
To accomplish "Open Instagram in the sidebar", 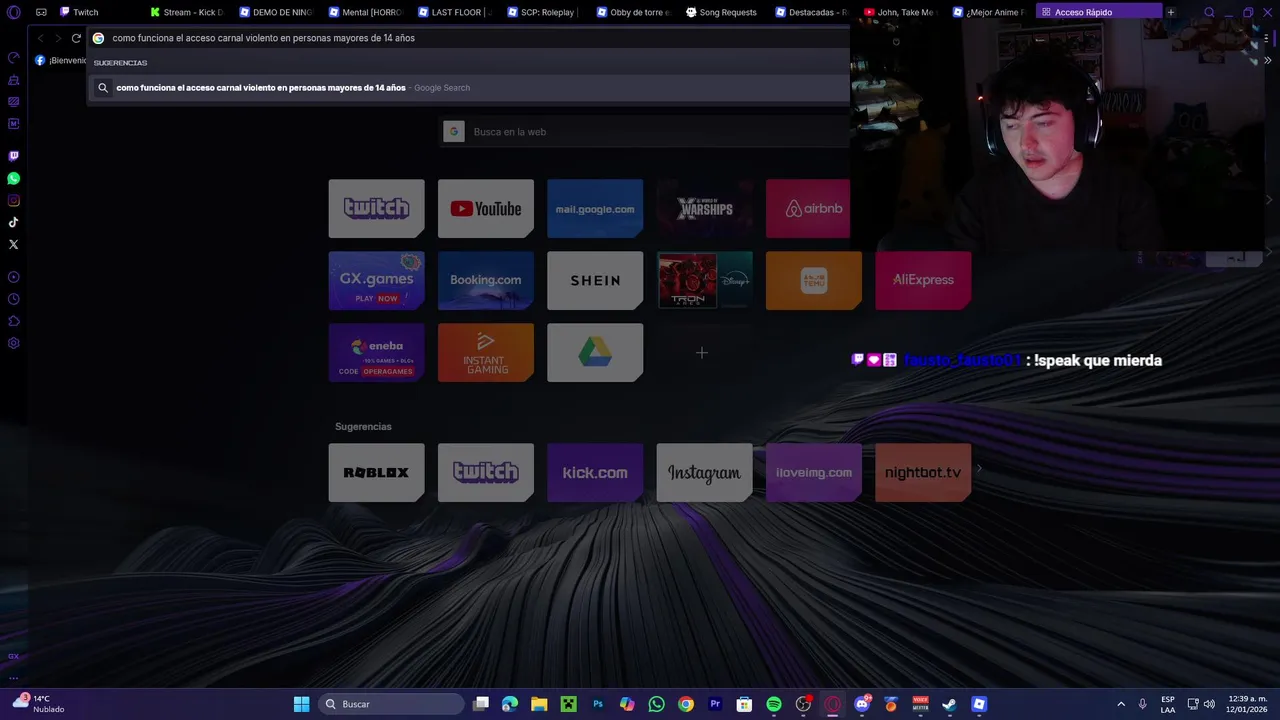I will (14, 200).
